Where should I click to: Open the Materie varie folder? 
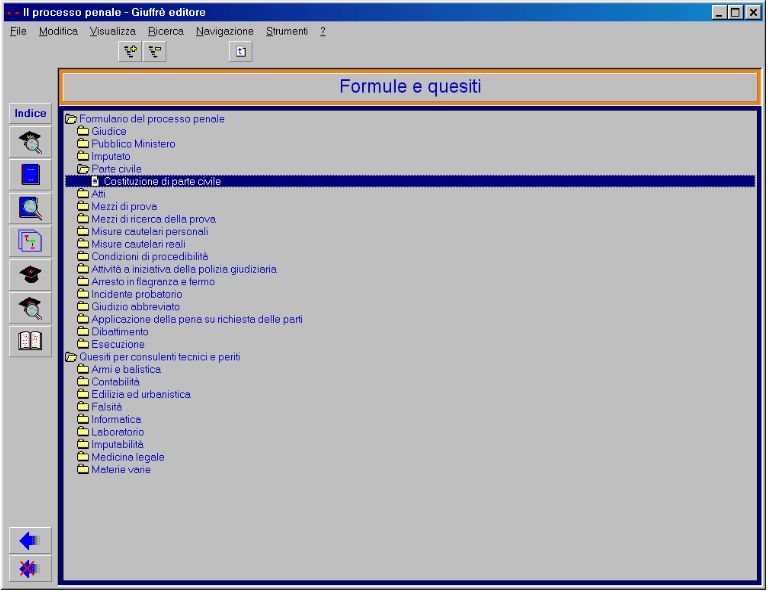click(114, 470)
